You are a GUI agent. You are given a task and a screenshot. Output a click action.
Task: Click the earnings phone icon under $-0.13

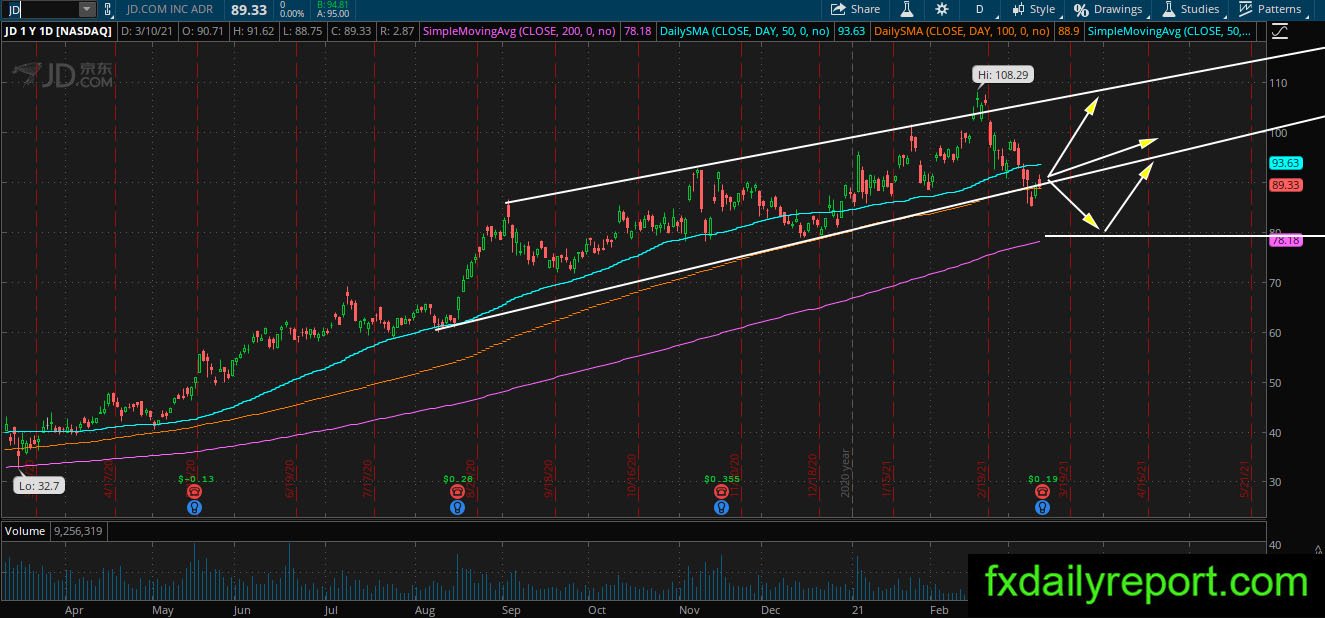(194, 492)
